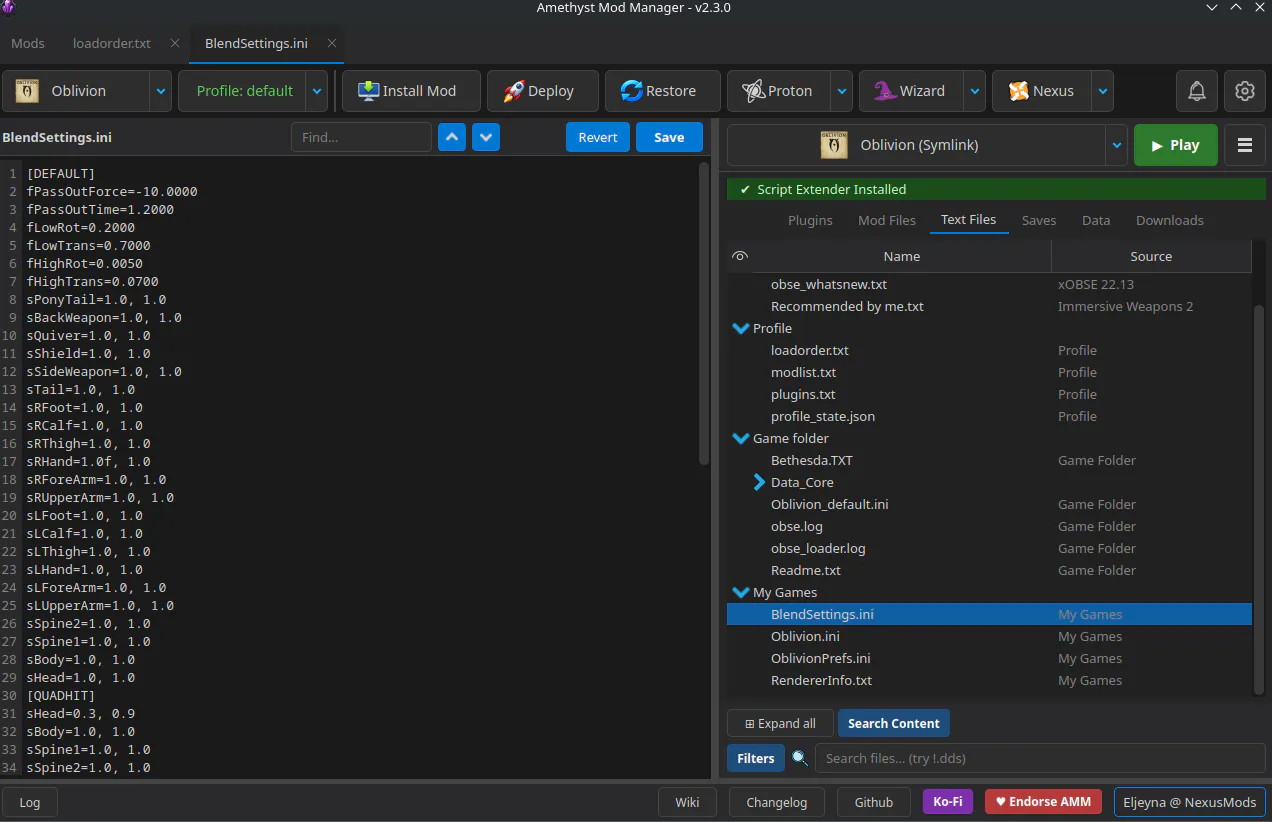The height and width of the screenshot is (822, 1272).
Task: Switch to the Mods tab
Action: pos(28,44)
